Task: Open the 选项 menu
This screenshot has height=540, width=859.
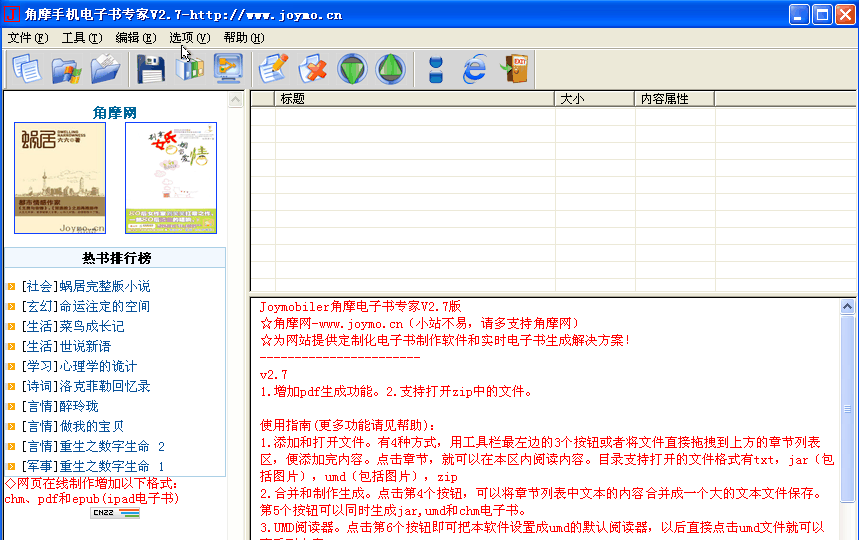Action: point(189,38)
